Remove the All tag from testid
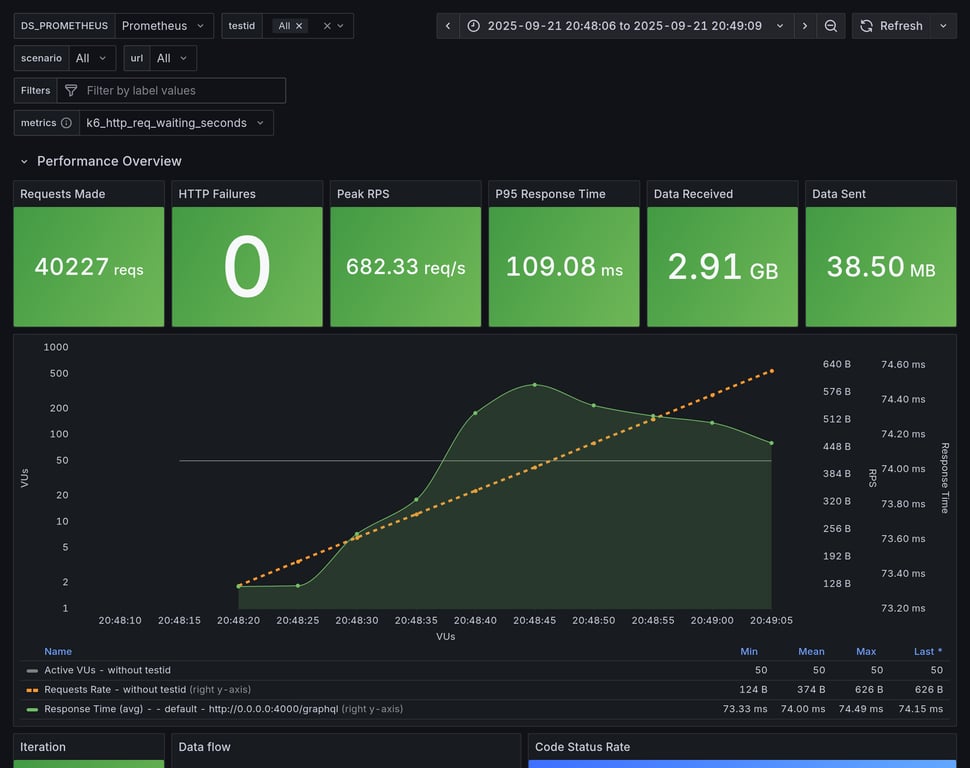Viewport: 970px width, 768px height. [x=299, y=26]
